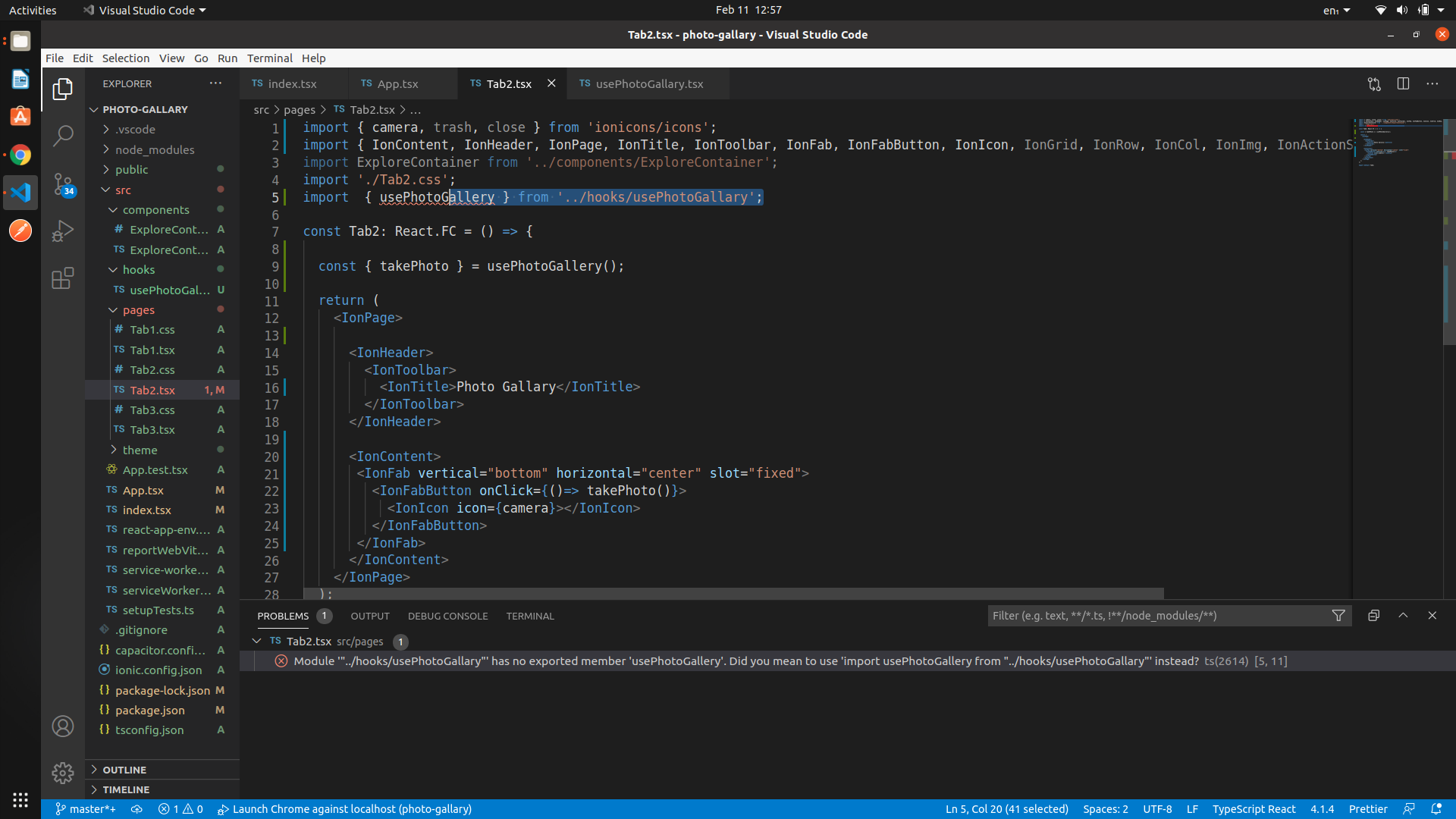Open Source Control view with 34 changes
This screenshot has width=1456, height=819.
point(63,184)
